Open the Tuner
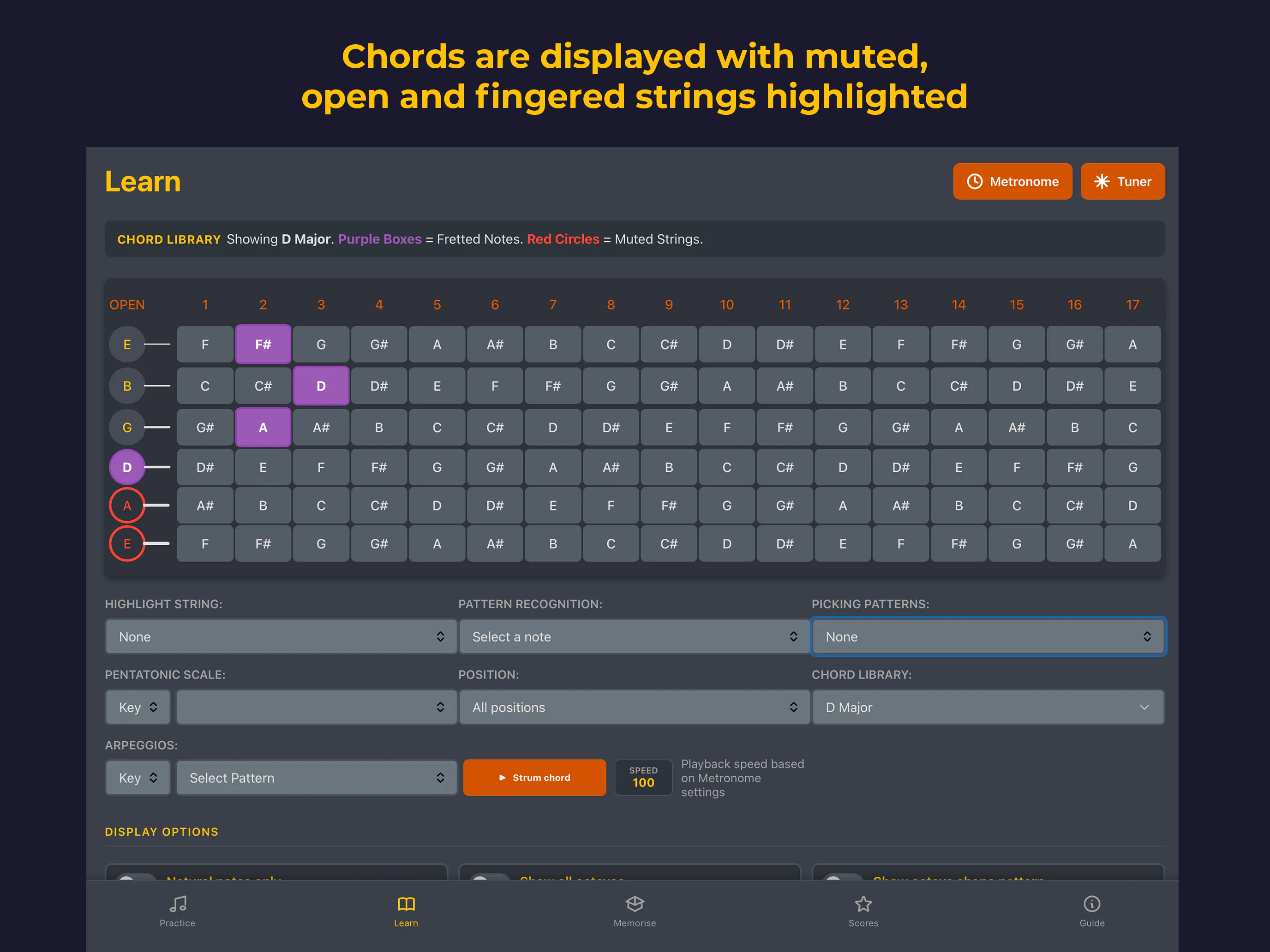Image resolution: width=1270 pixels, height=952 pixels. [1122, 181]
